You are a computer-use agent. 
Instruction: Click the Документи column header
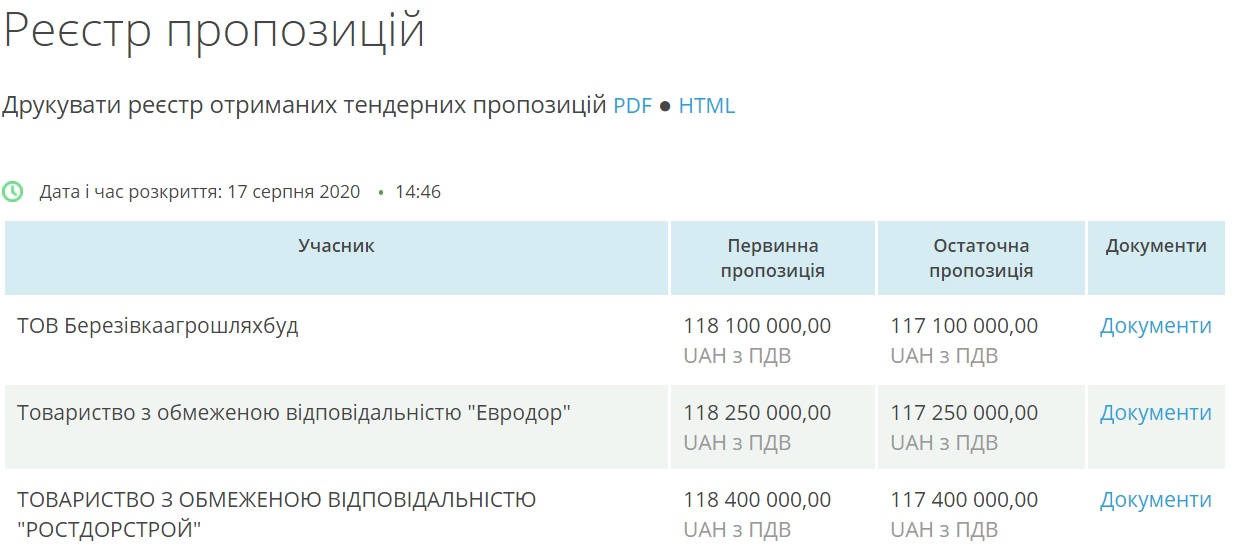1155,246
